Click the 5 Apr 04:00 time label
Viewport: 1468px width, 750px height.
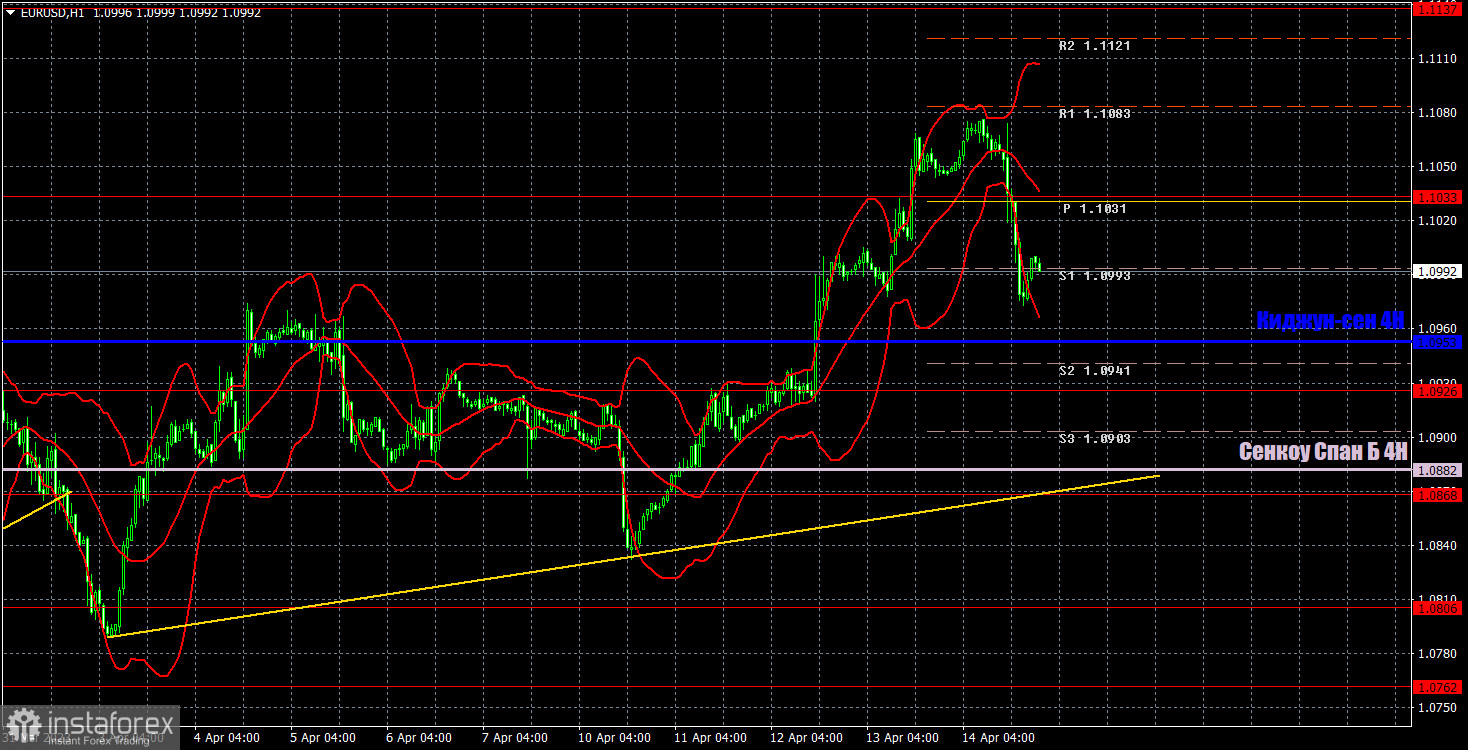[323, 738]
